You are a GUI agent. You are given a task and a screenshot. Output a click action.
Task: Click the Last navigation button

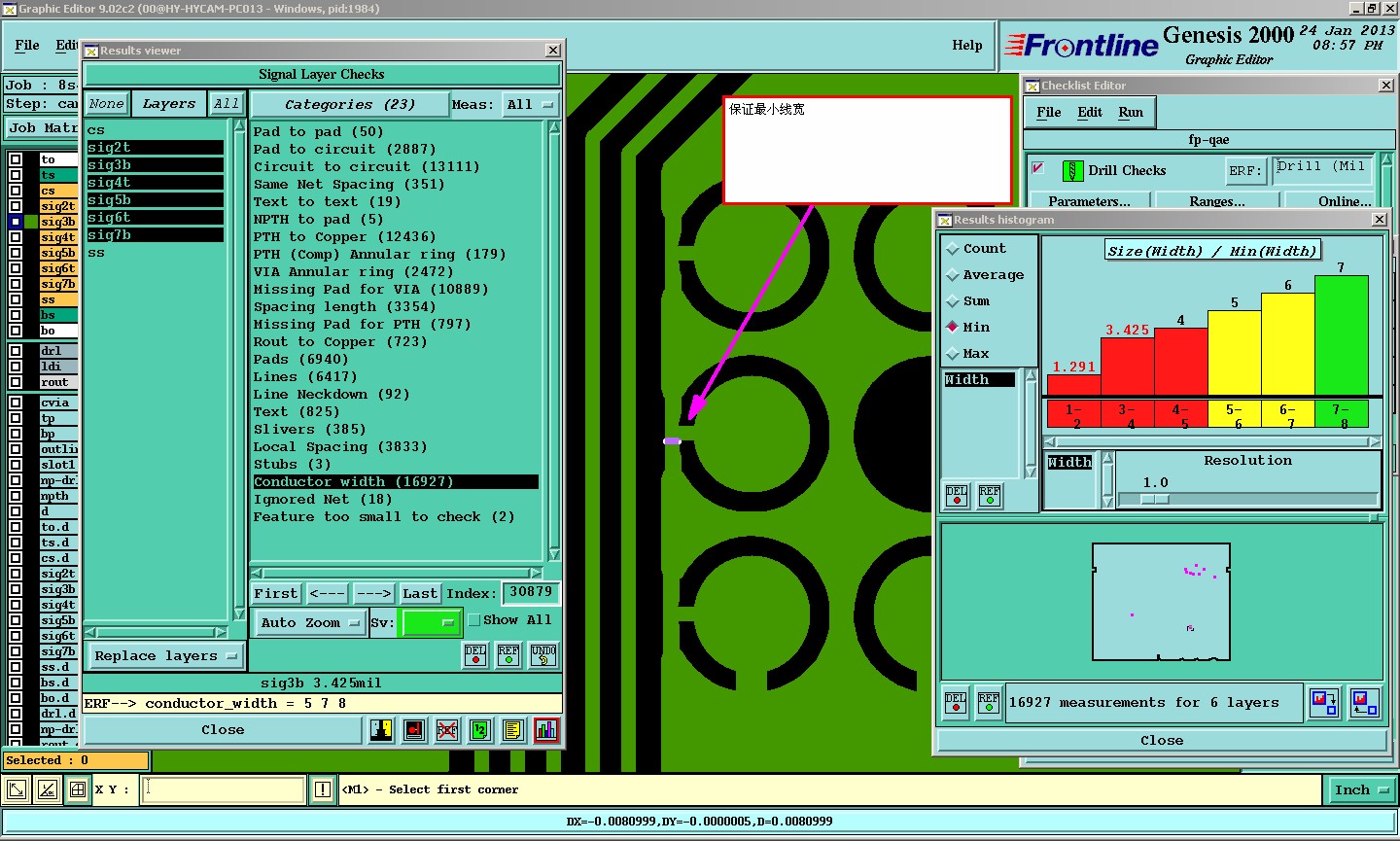tap(420, 593)
